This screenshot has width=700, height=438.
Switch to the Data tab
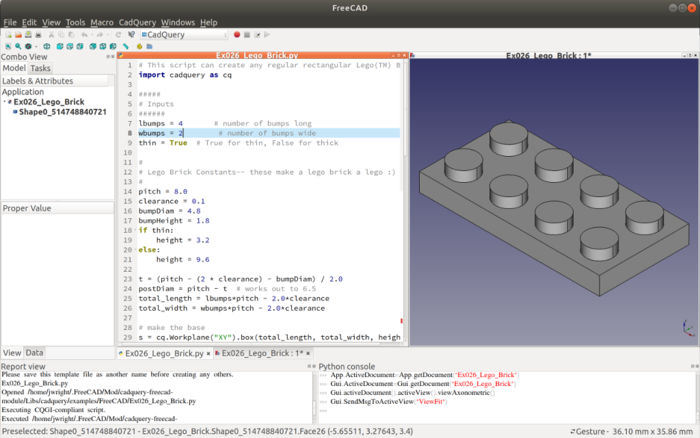[34, 353]
